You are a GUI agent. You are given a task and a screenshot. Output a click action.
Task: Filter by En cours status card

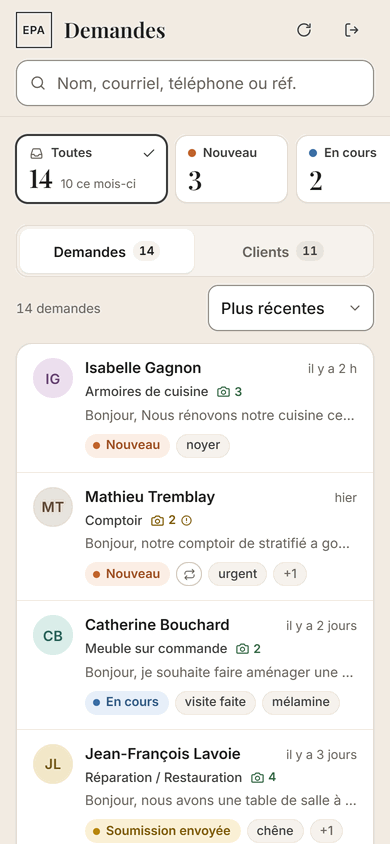pos(344,169)
